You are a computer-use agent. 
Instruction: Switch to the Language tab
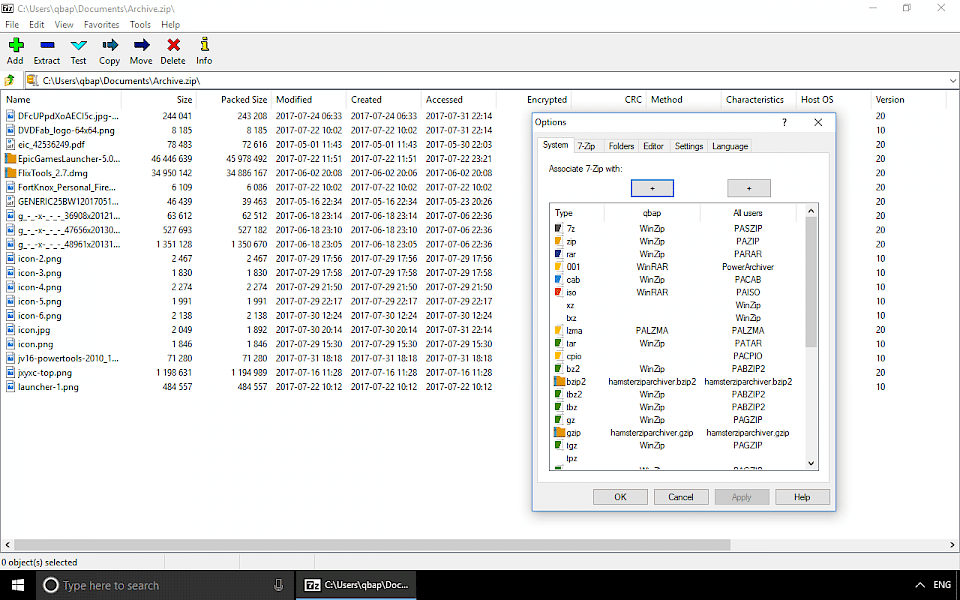click(x=730, y=146)
